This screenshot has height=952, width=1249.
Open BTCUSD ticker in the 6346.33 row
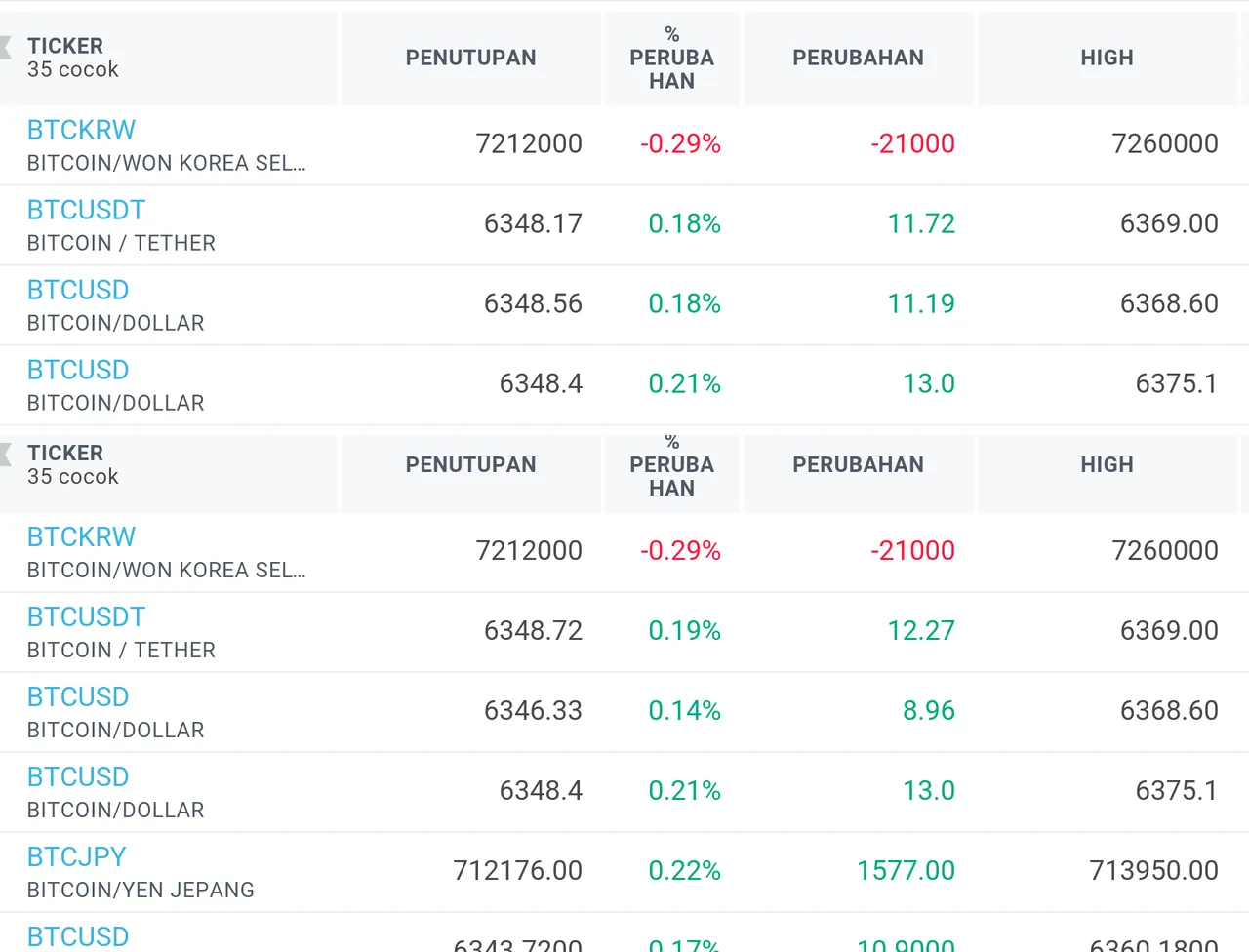coord(78,696)
